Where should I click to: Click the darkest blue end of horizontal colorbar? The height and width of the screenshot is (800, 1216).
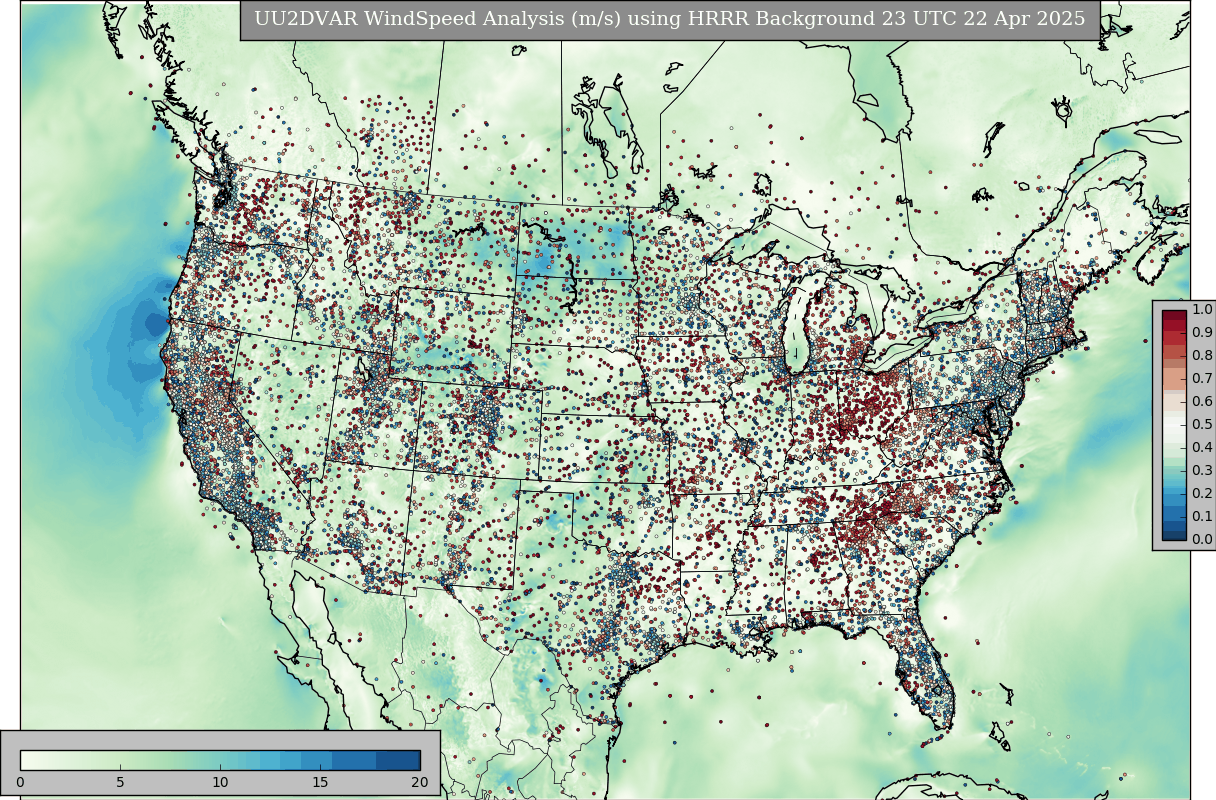399,760
